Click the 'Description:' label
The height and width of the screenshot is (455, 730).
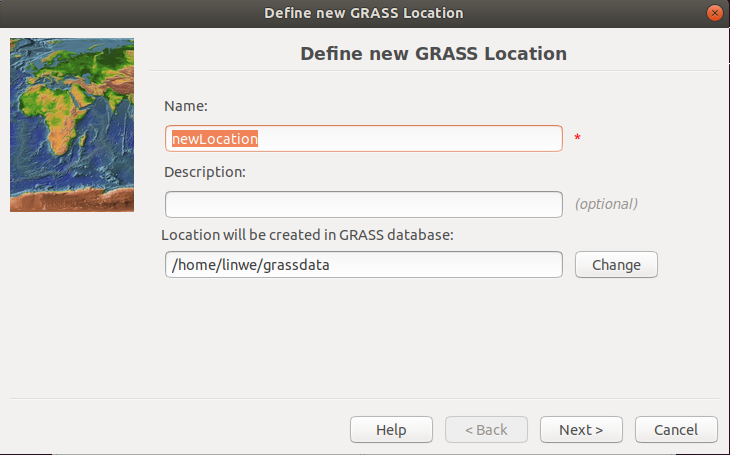point(205,172)
